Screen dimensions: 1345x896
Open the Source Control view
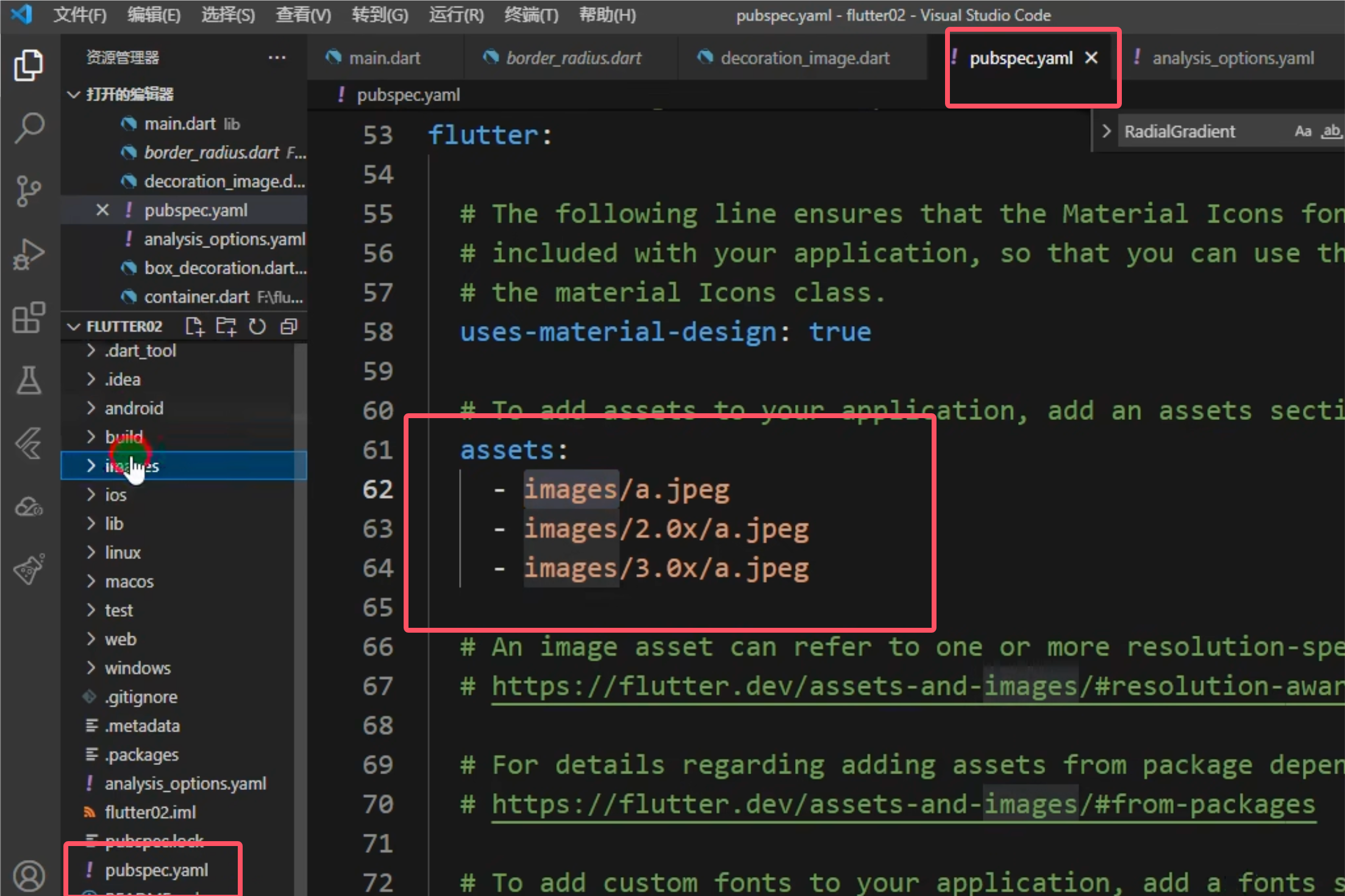click(29, 191)
